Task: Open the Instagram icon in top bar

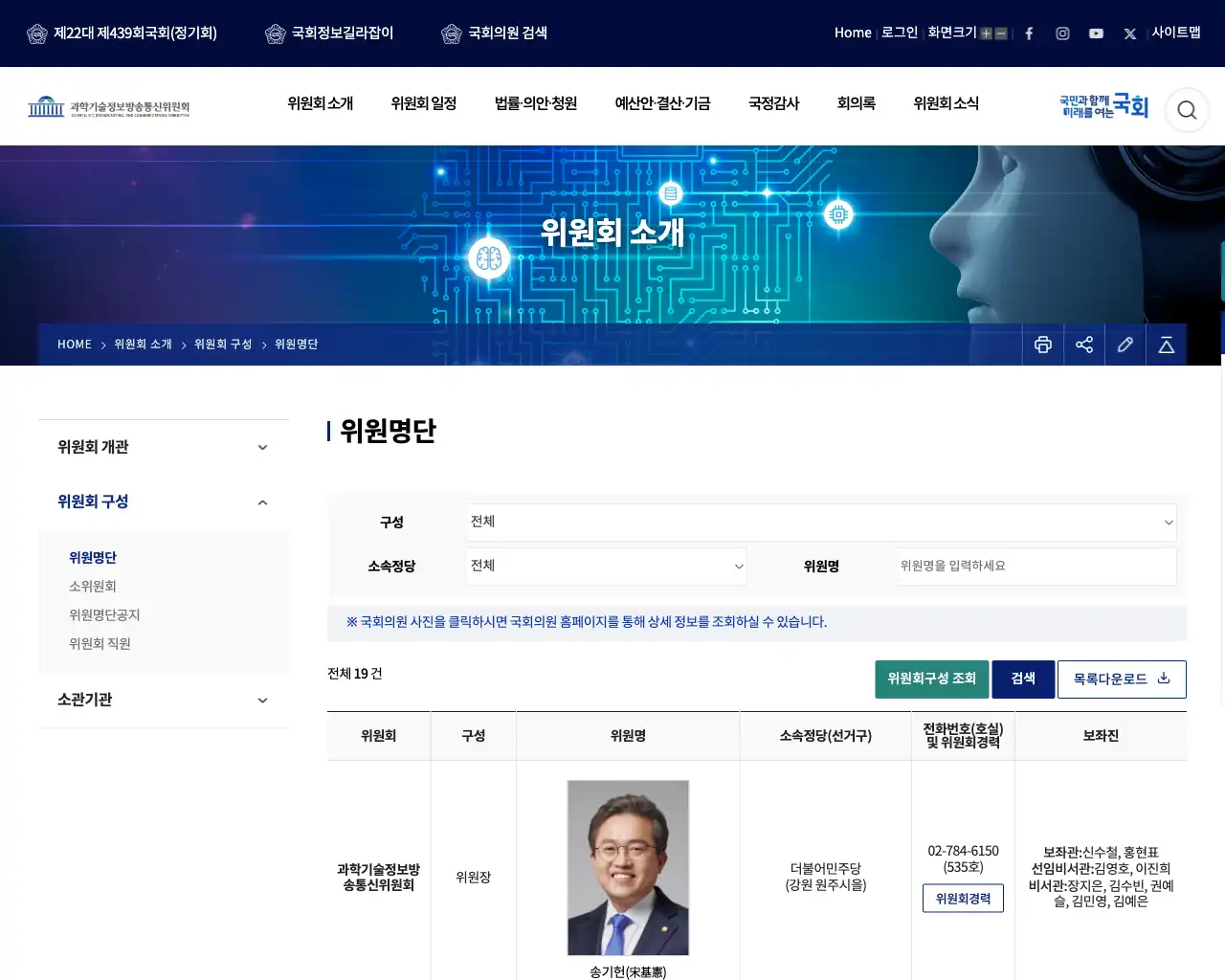Action: point(1062,33)
